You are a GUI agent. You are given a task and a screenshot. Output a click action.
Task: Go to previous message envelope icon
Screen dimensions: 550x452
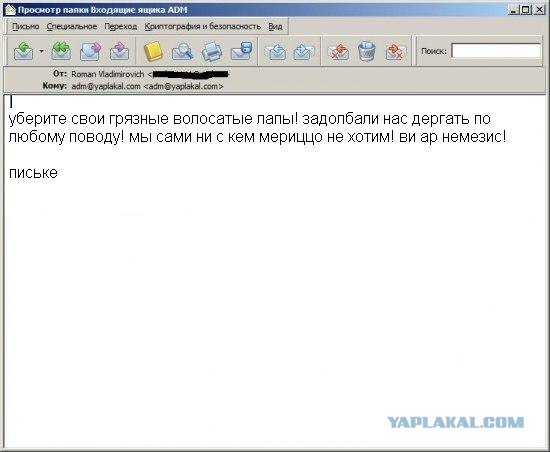275,51
